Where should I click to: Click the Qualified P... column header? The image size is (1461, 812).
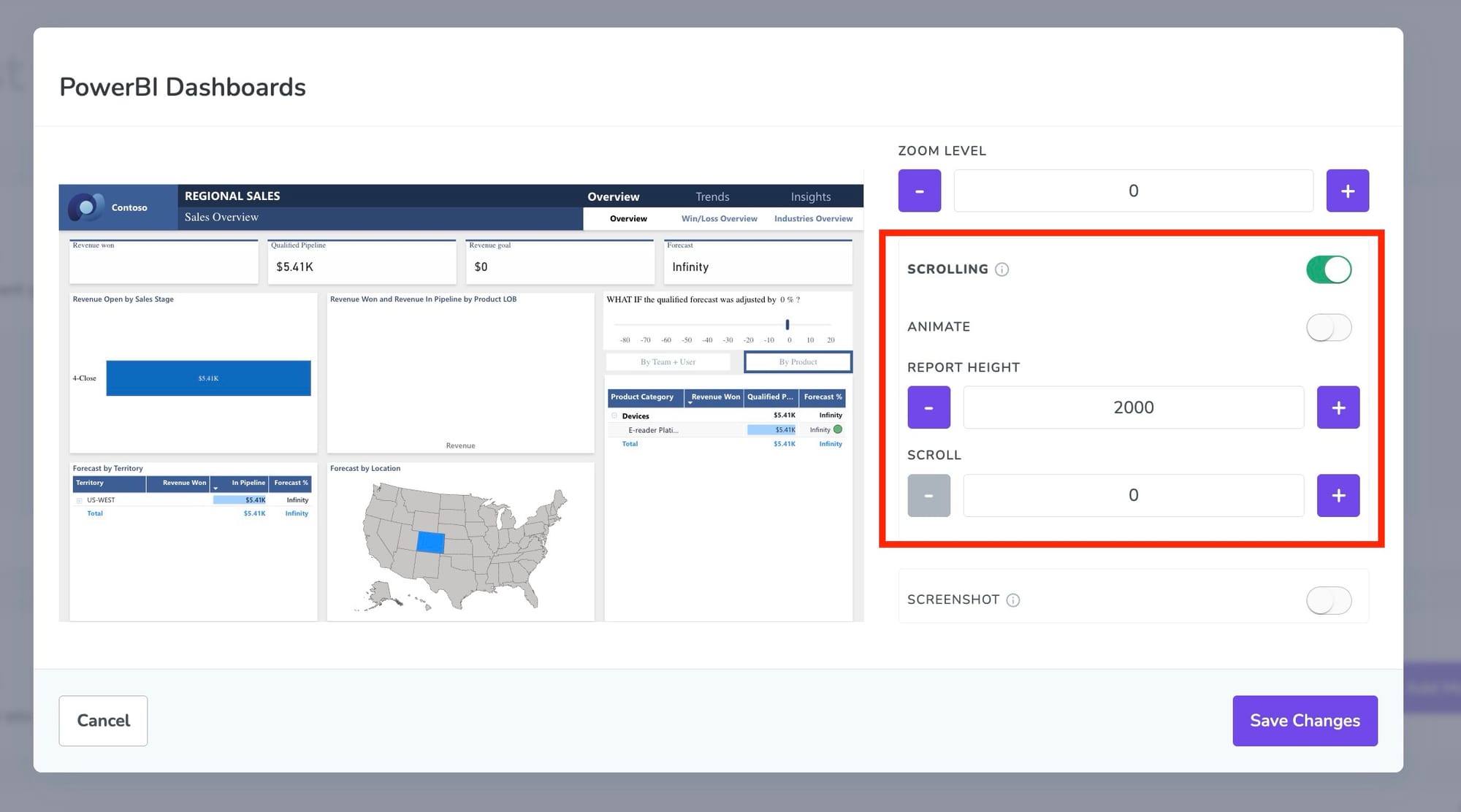771,397
